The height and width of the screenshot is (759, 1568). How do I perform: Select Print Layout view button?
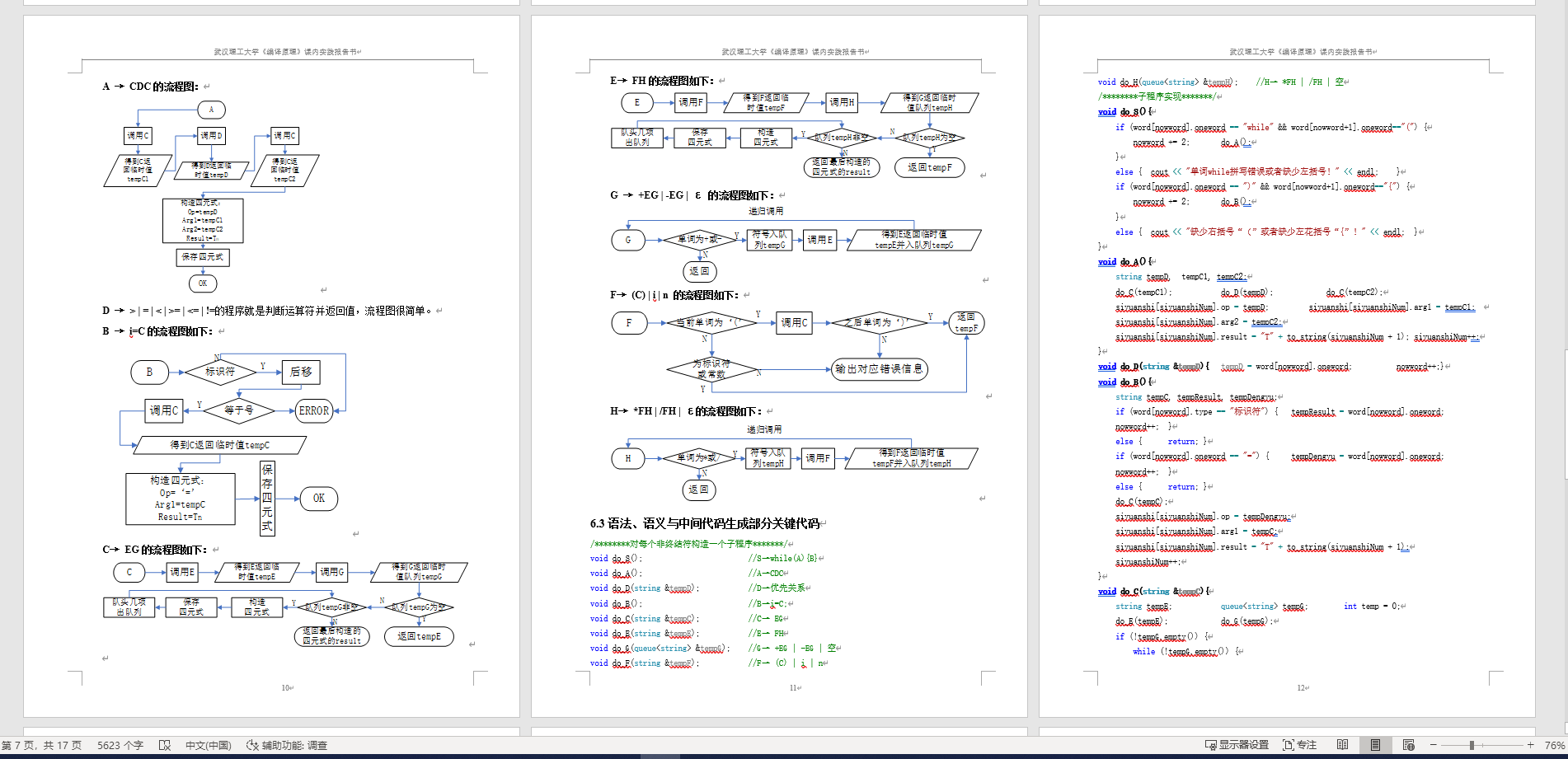(x=1375, y=745)
